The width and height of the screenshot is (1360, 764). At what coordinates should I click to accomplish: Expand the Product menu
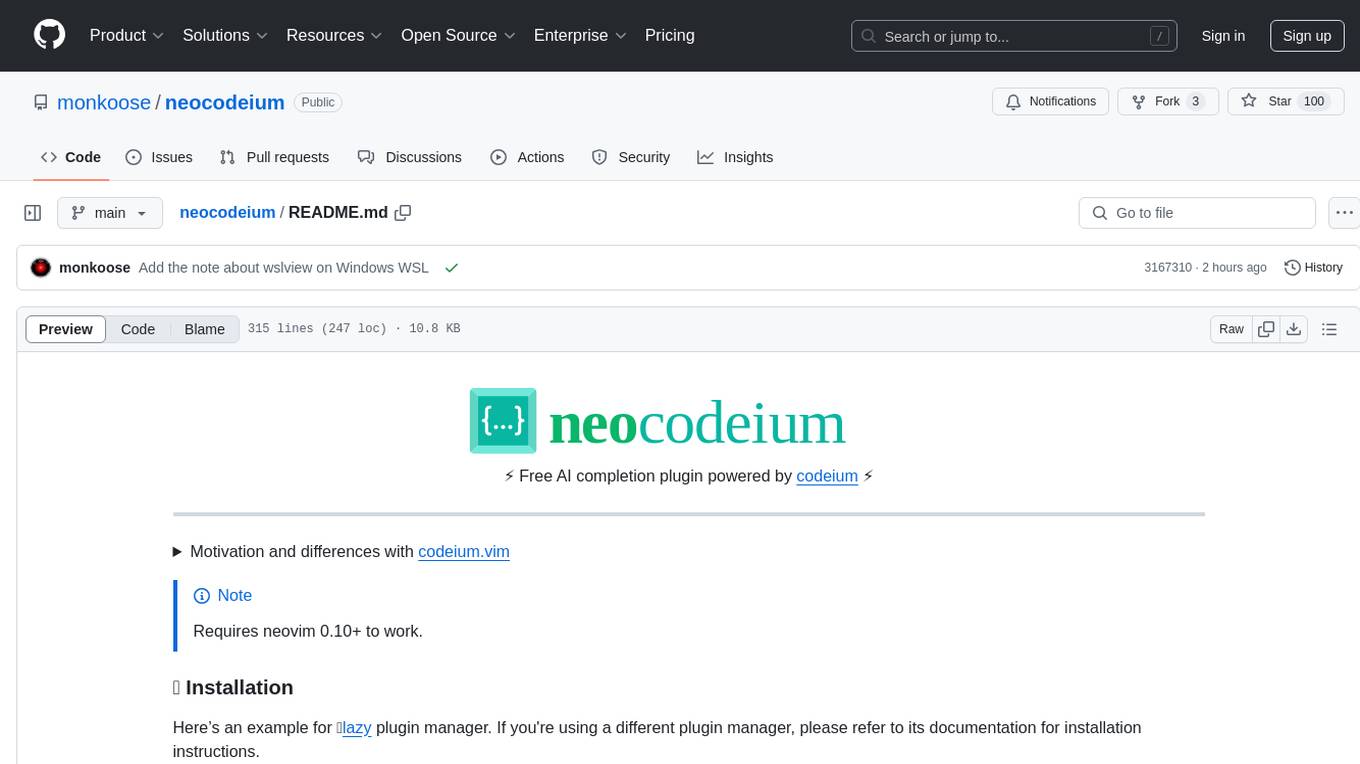click(x=126, y=35)
